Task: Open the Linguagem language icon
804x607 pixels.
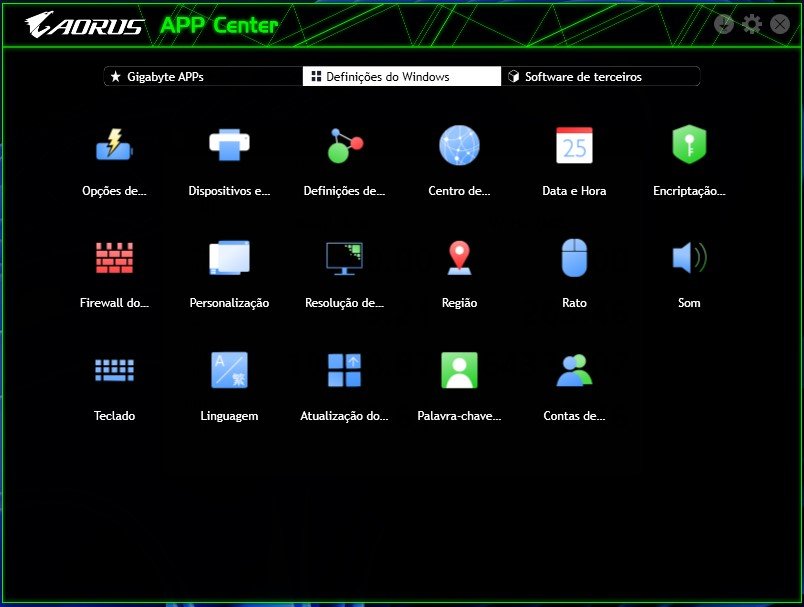Action: pos(229,370)
